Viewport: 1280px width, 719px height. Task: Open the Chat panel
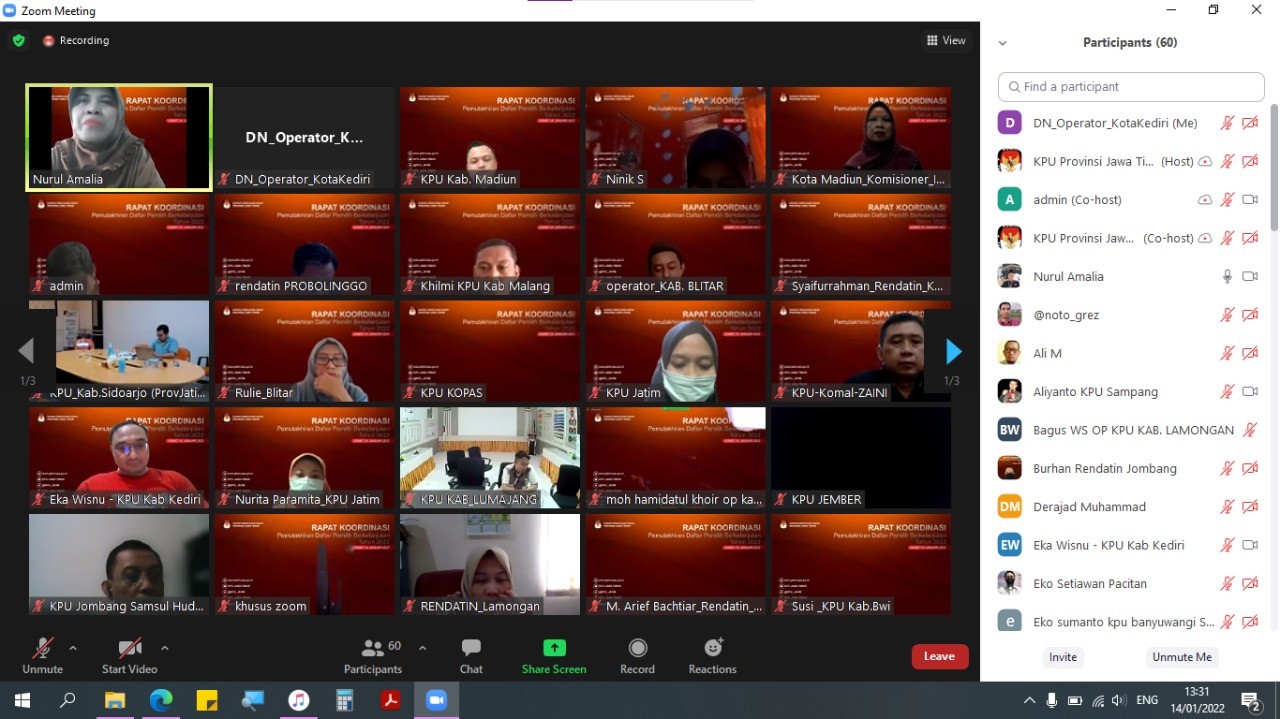pos(471,655)
